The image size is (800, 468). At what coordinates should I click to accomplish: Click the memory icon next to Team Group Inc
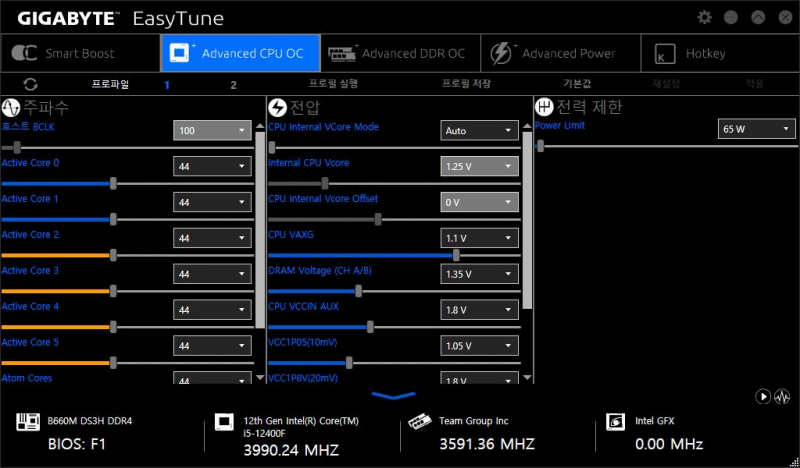[420, 423]
